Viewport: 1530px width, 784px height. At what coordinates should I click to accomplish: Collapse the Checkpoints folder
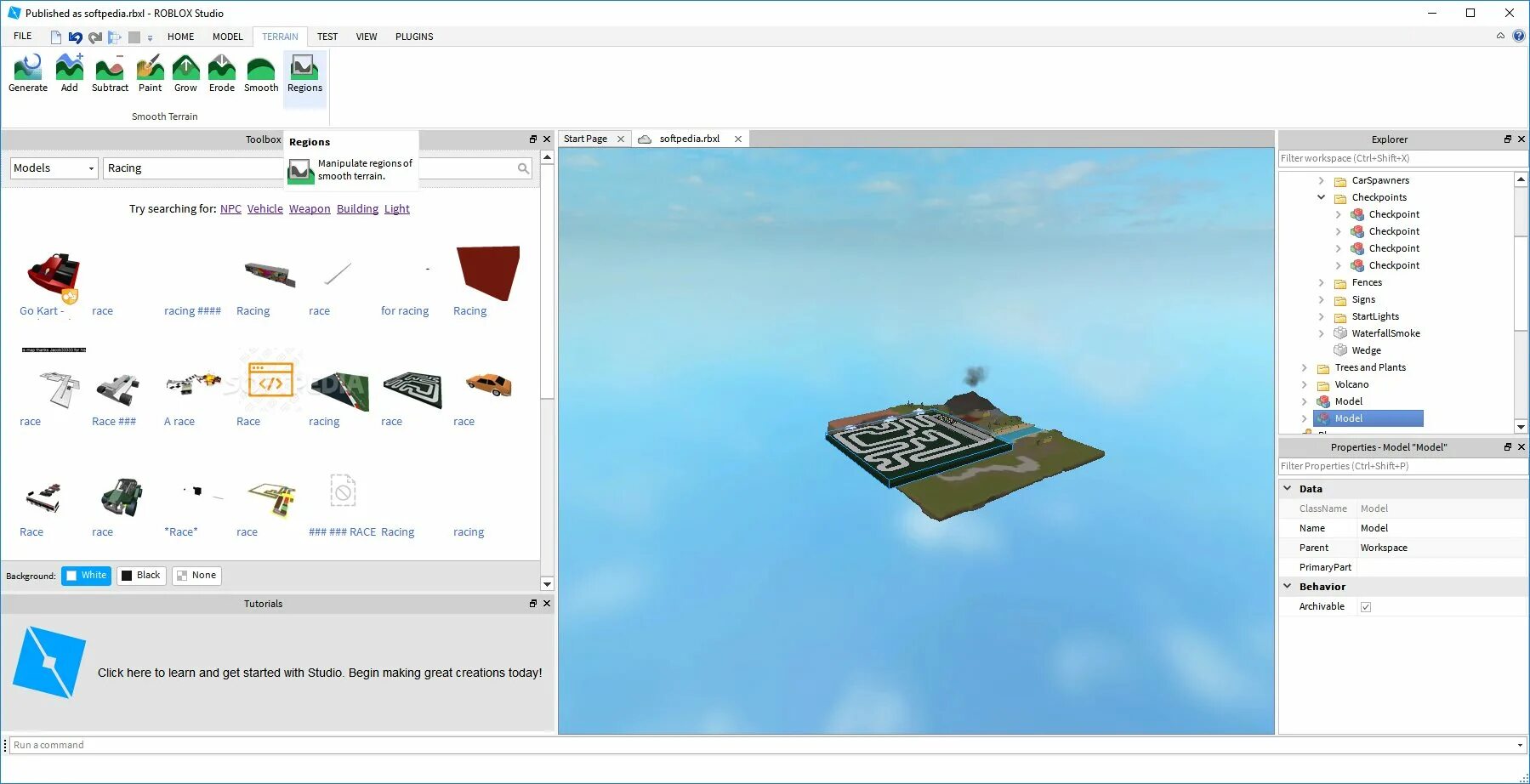1321,197
